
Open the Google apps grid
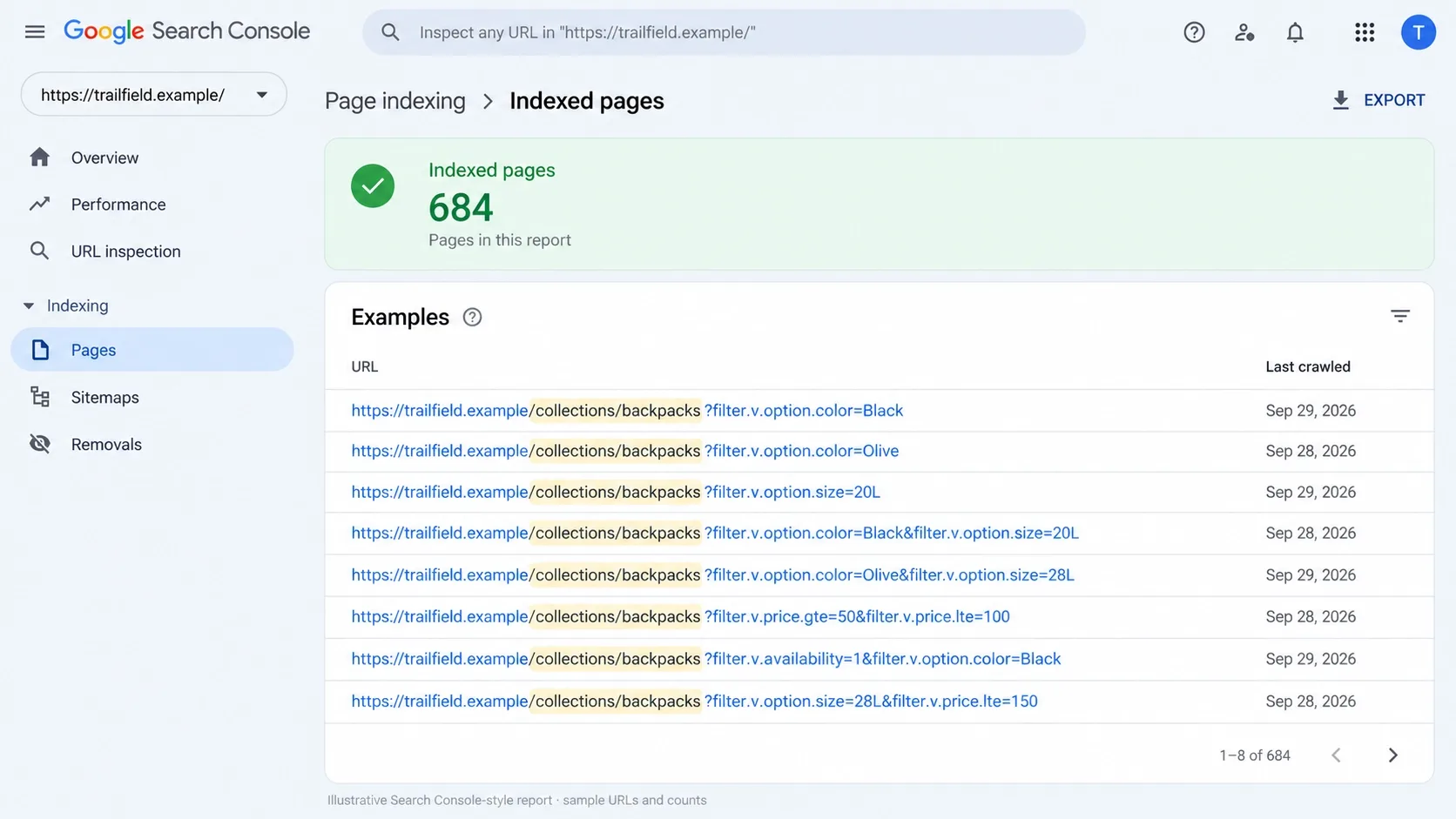click(1365, 32)
